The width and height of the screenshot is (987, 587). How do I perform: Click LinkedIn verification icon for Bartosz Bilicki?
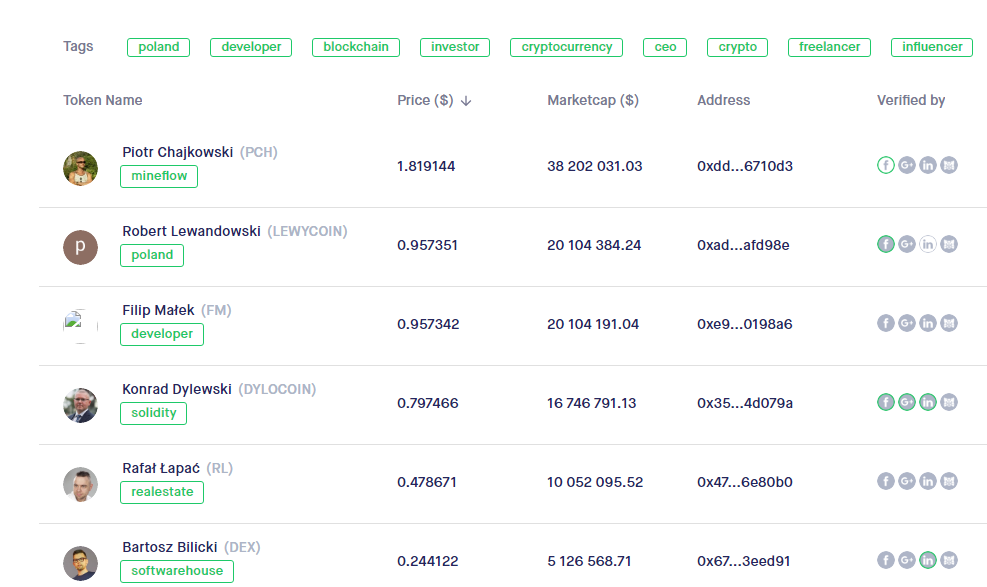(x=928, y=560)
